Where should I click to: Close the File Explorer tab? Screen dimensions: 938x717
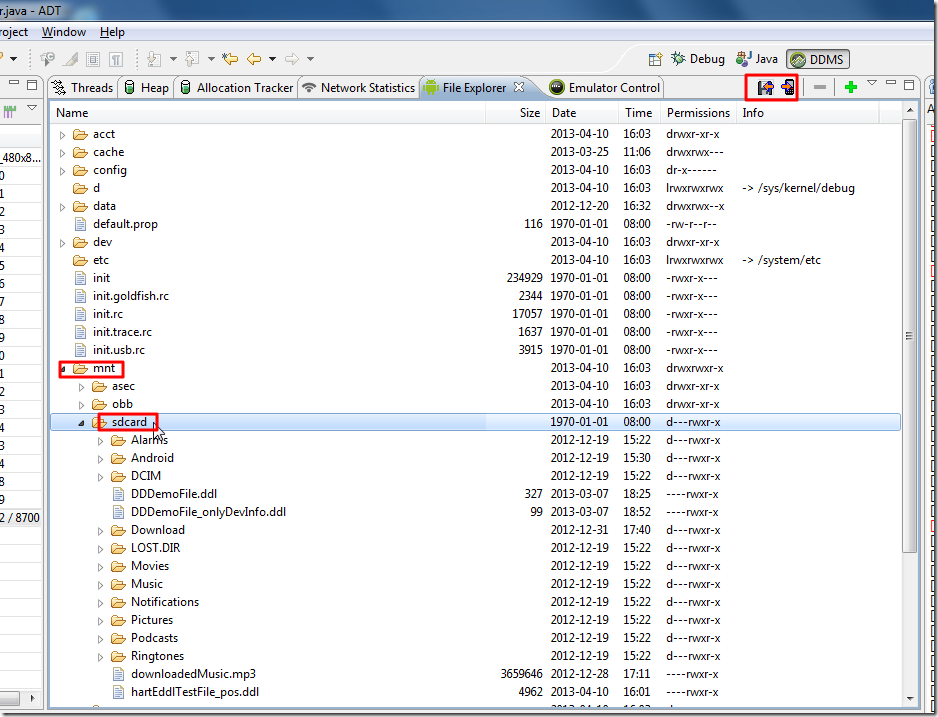coord(519,87)
